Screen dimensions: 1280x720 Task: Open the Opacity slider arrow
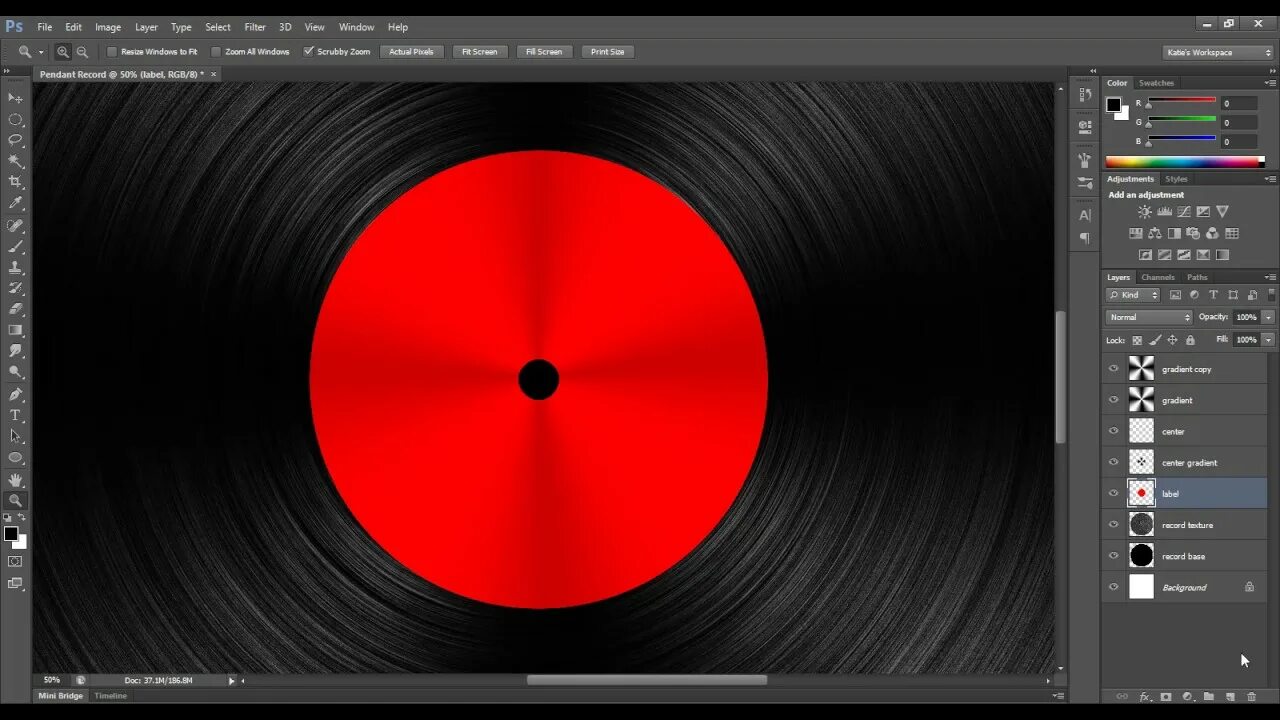click(1268, 317)
